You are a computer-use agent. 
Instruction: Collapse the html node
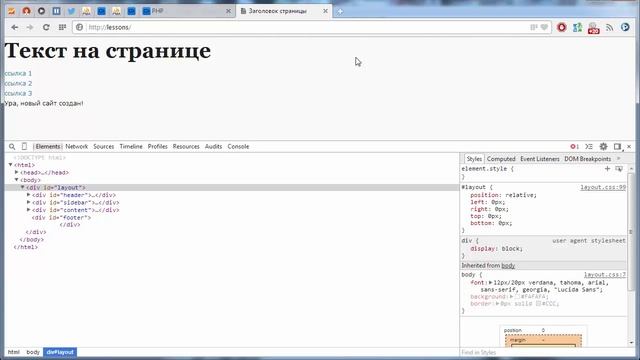coord(11,165)
